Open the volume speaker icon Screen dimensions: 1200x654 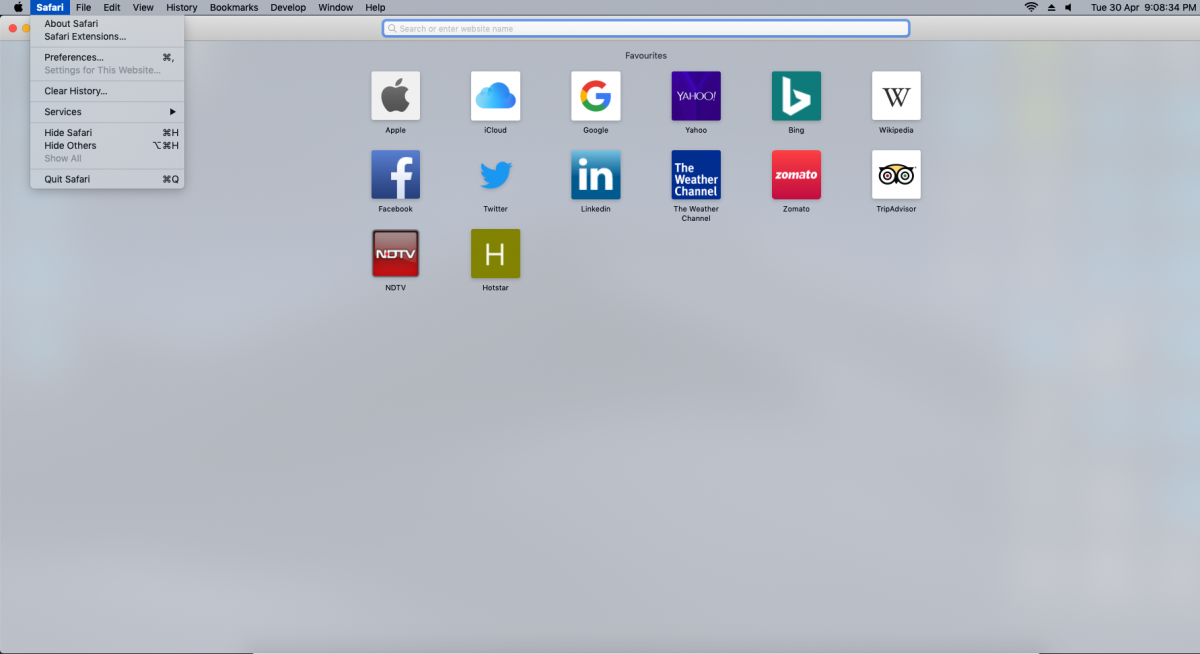point(1069,7)
